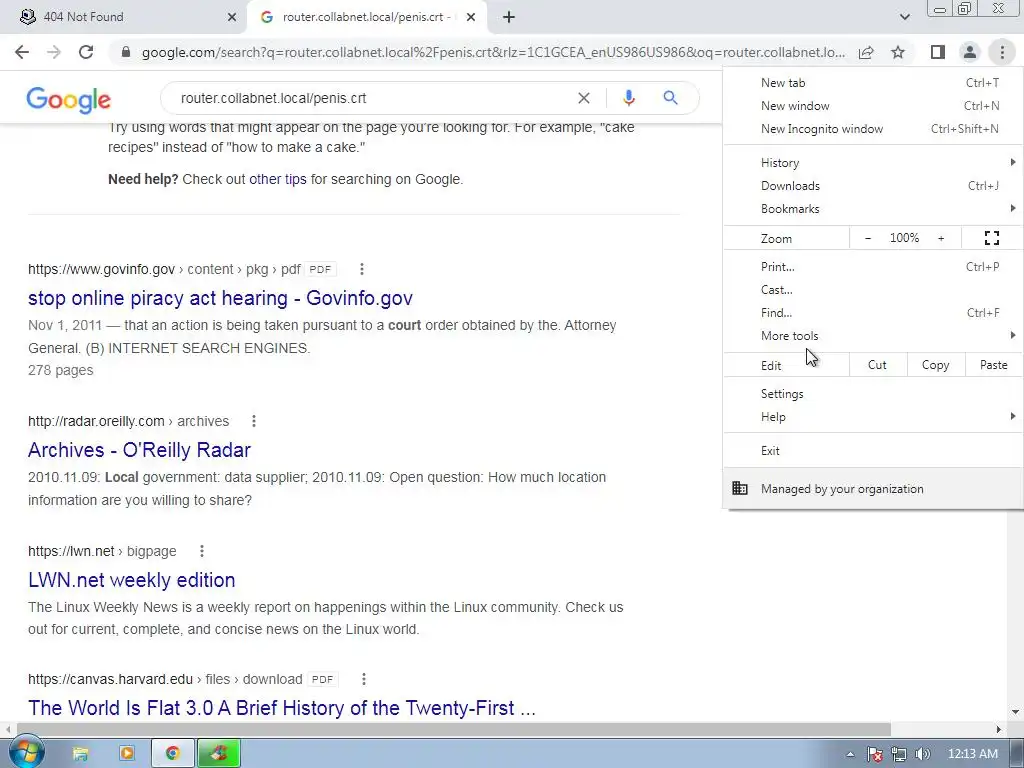Open options for canvas.harvard.edu result
Screen dimensions: 1024x768
click(364, 679)
